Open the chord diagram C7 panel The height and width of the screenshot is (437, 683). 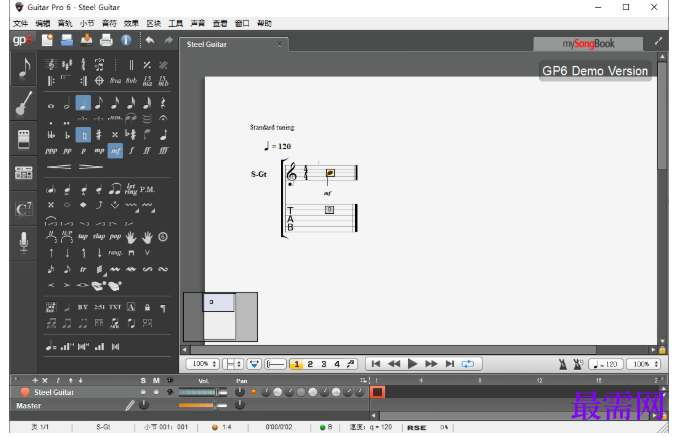point(24,209)
